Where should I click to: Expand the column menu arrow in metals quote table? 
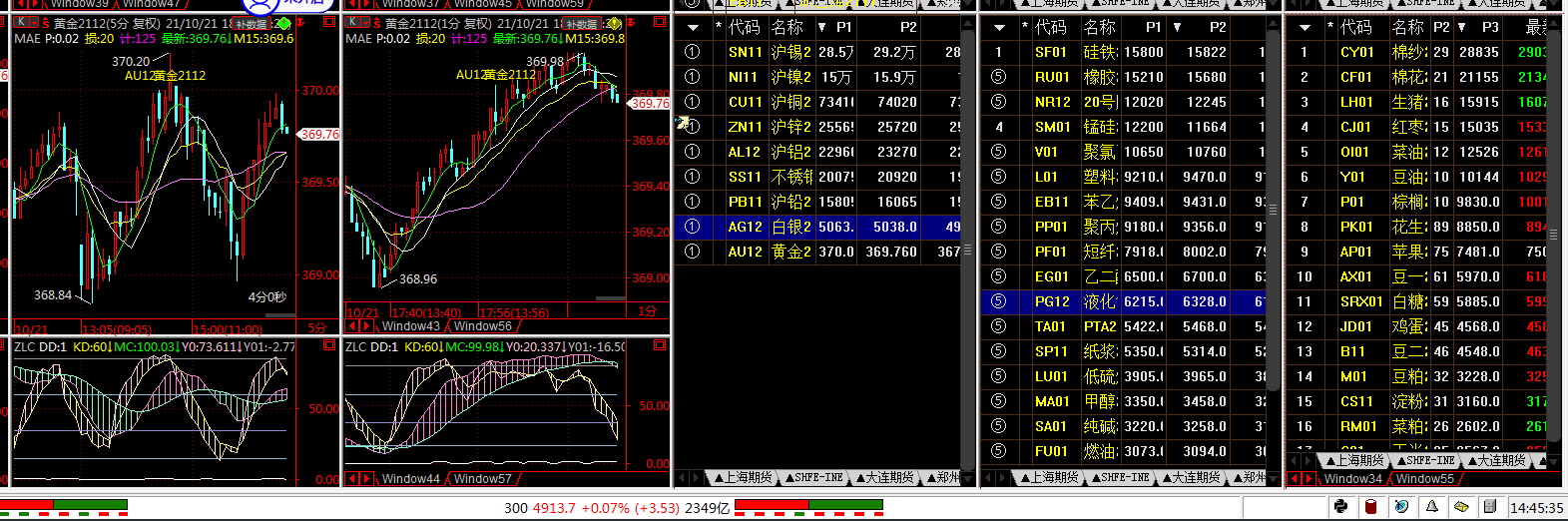[693, 27]
